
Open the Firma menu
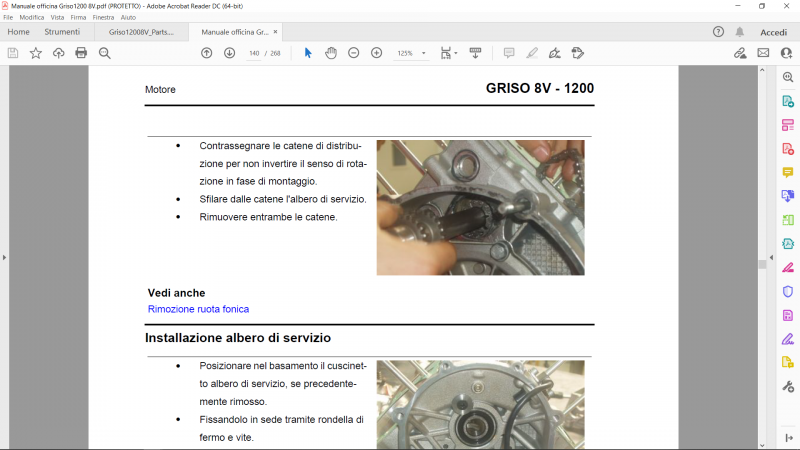click(x=78, y=17)
